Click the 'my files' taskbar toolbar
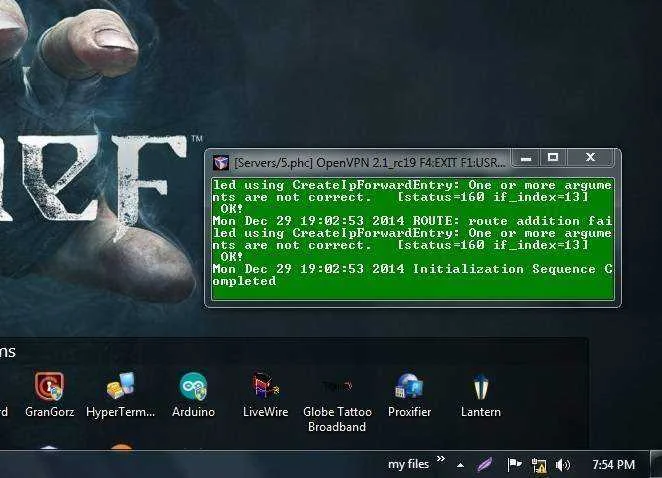The image size is (662, 478). click(408, 464)
